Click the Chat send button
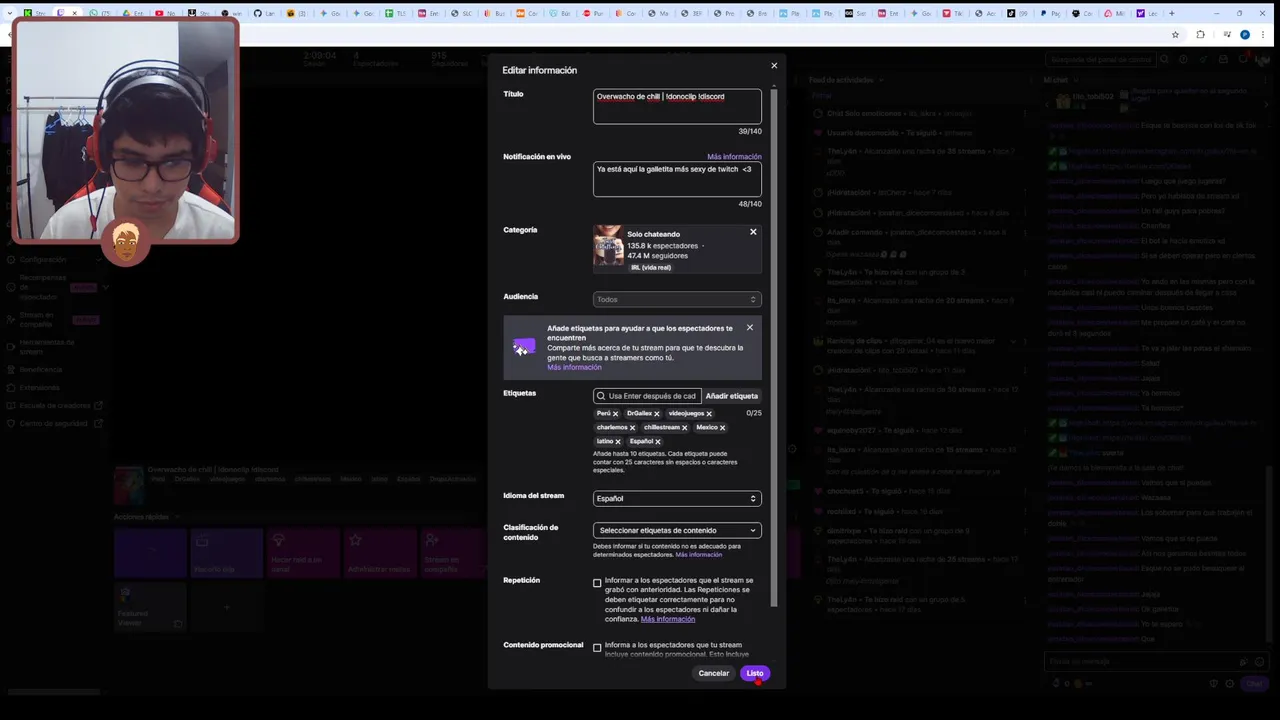 pos(1254,684)
